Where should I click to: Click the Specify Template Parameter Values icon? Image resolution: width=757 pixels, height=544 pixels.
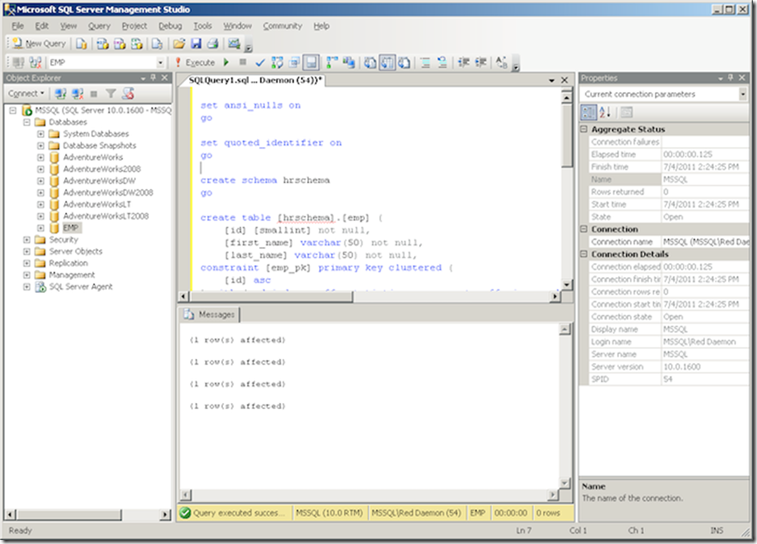pos(502,62)
